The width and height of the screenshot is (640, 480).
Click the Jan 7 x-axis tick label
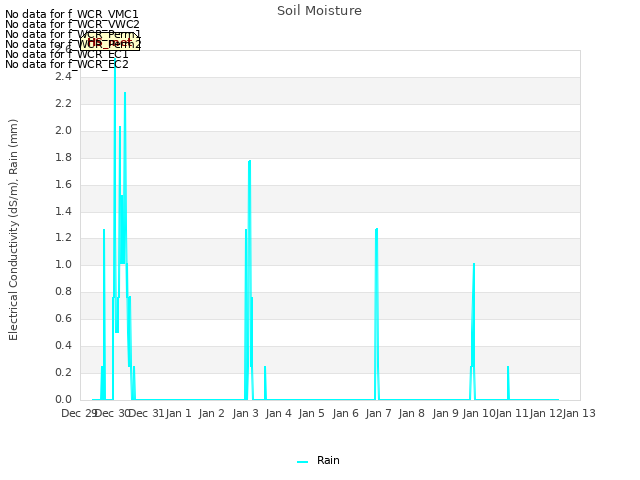[x=378, y=413]
